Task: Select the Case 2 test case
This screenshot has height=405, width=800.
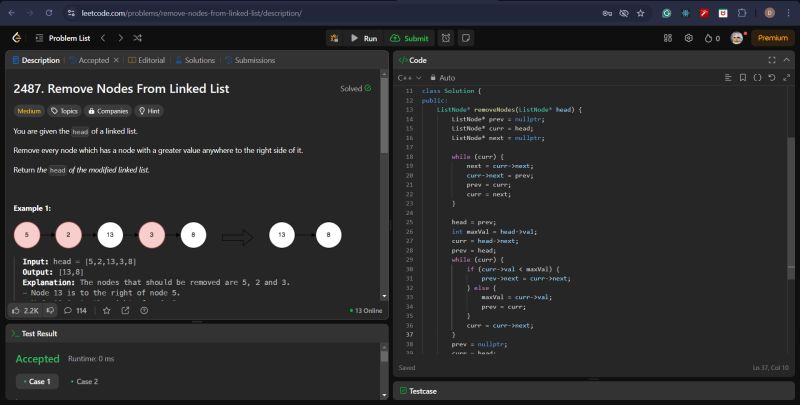Action: (x=86, y=381)
